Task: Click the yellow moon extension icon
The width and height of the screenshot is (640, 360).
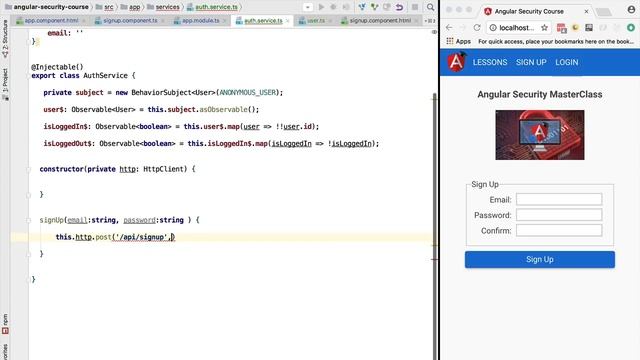Action: pos(575,28)
